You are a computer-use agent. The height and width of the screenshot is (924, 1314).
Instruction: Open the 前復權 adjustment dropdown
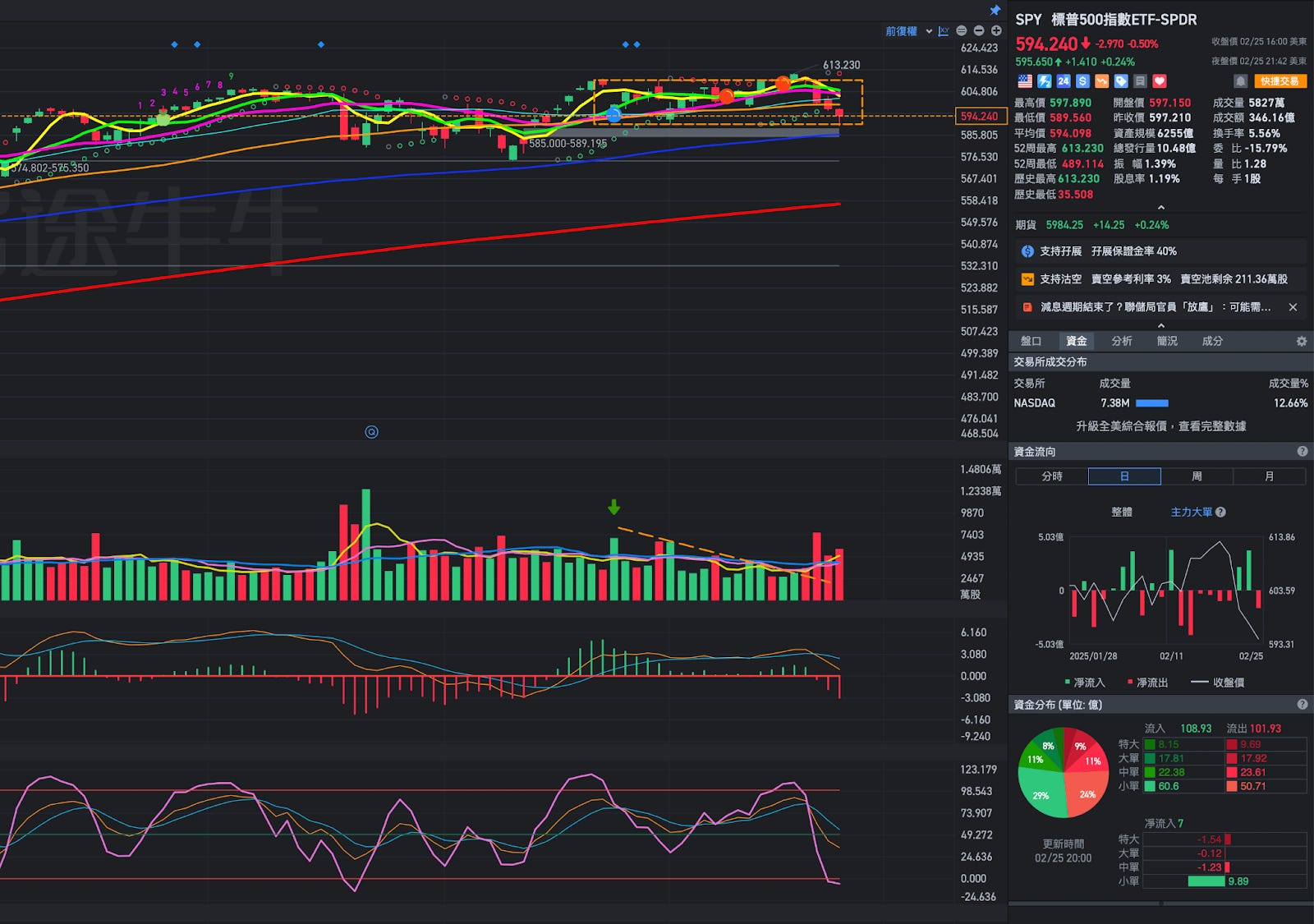pos(908,31)
